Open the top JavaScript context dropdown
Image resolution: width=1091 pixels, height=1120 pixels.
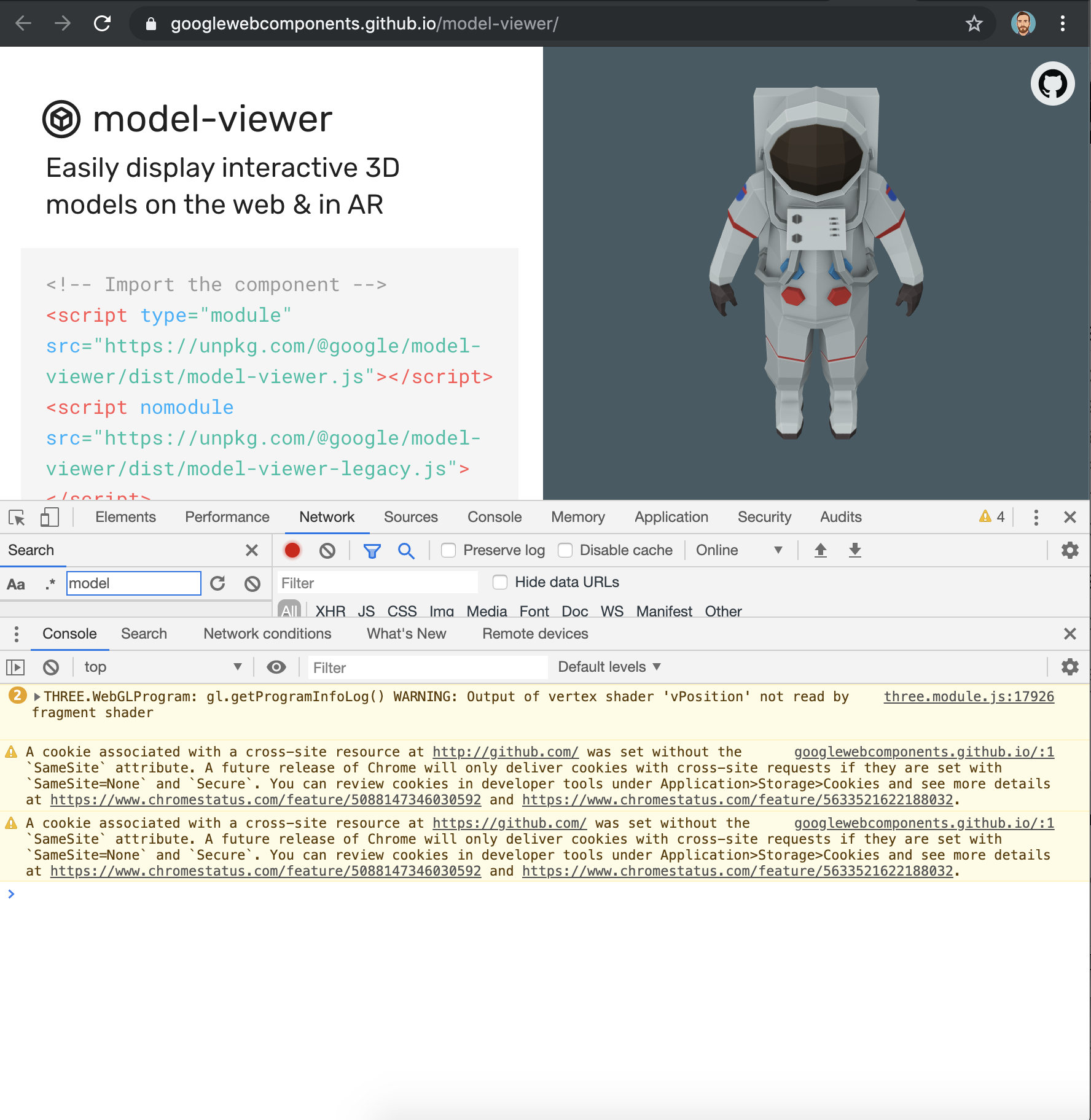point(163,667)
